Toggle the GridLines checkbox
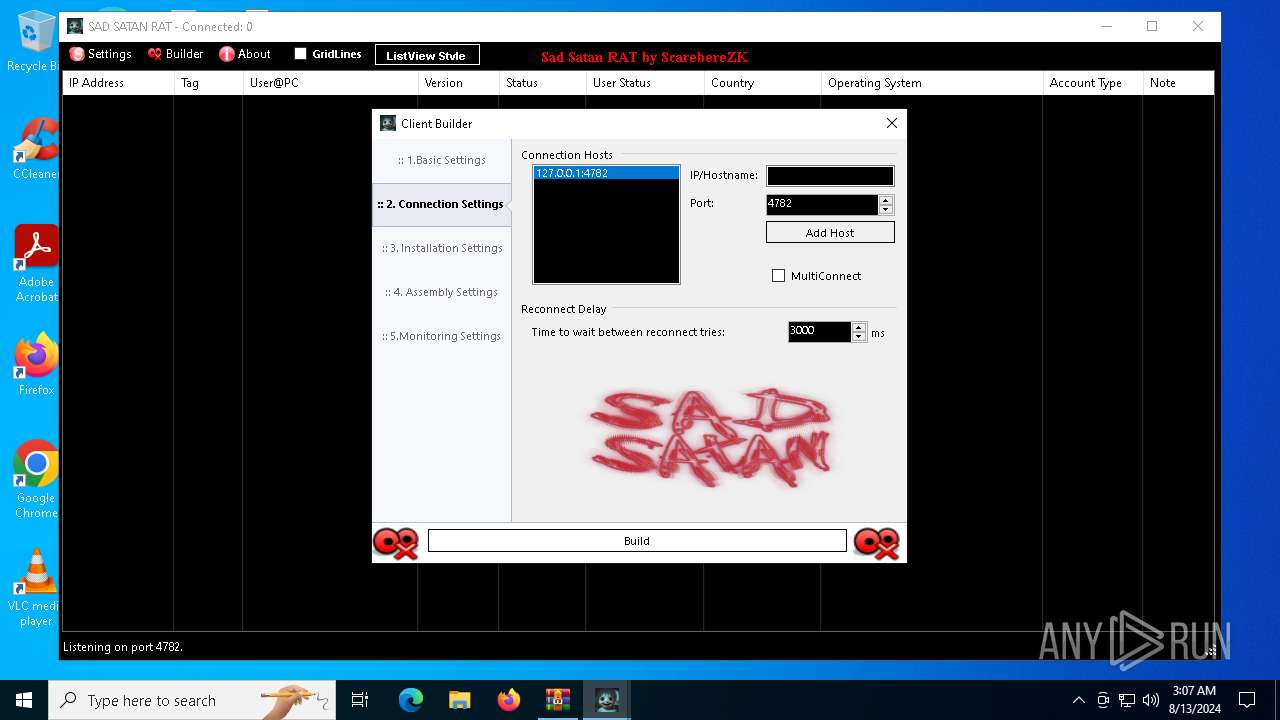 pos(300,54)
